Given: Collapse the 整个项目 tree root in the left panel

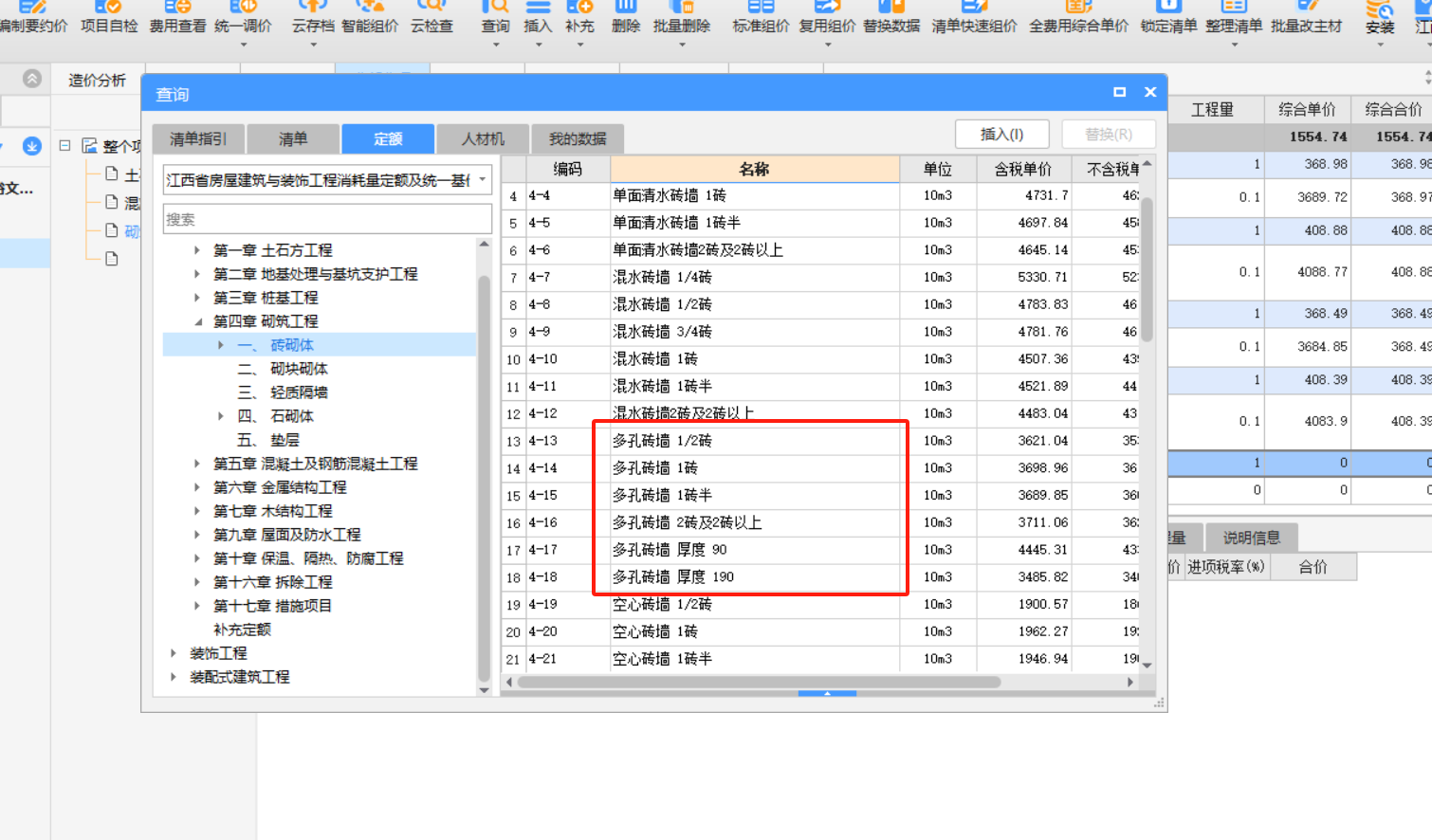Looking at the screenshot, I should coord(64,146).
